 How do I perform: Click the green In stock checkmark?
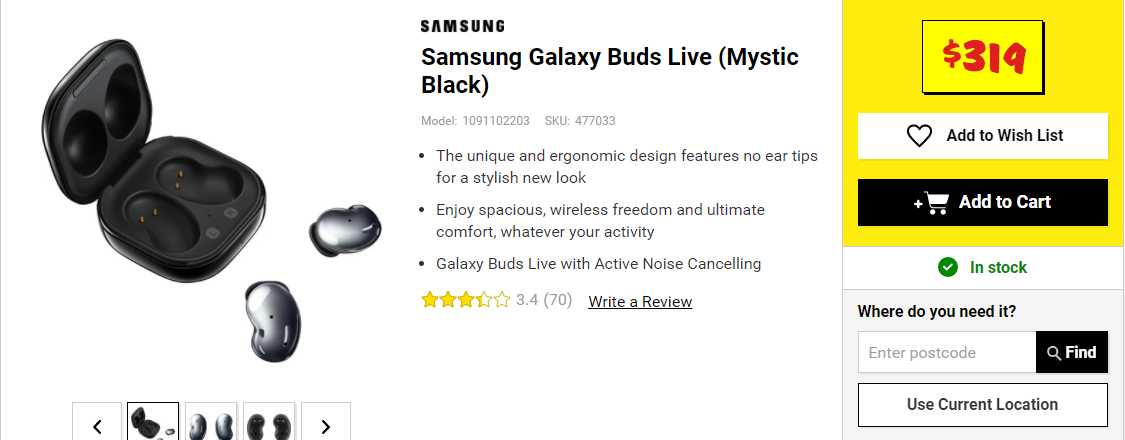[947, 267]
